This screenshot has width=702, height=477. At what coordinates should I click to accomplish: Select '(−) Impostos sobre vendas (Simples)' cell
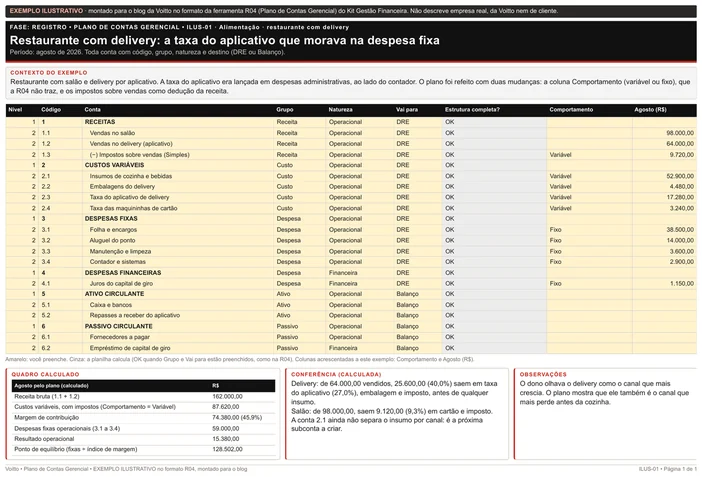click(x=139, y=155)
